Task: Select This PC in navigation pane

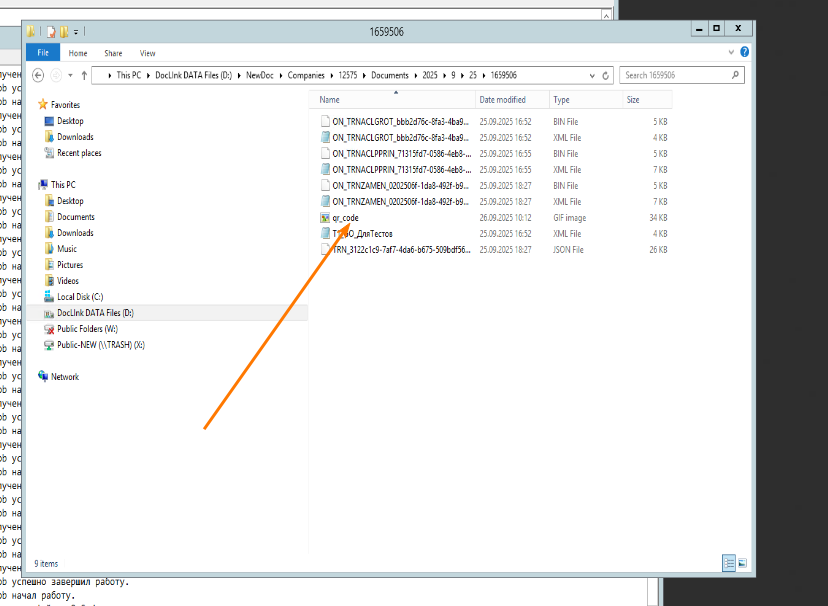Action: 63,185
